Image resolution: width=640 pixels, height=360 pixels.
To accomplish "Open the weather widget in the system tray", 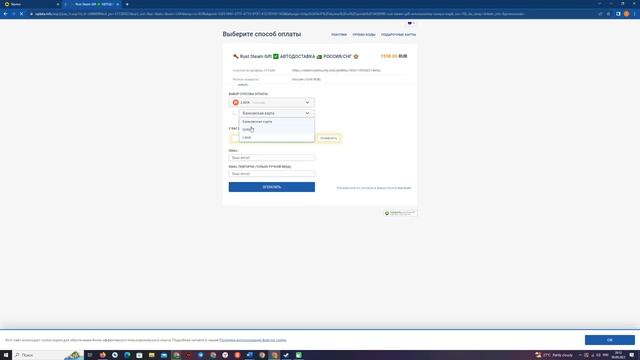I will [554, 355].
